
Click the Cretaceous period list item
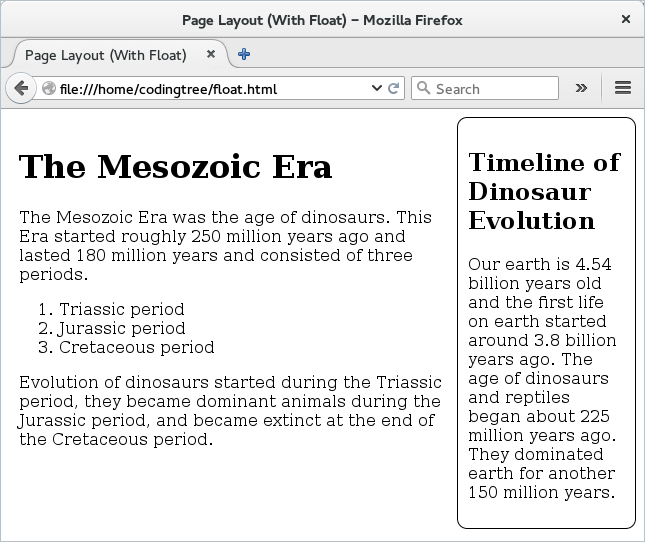136,347
